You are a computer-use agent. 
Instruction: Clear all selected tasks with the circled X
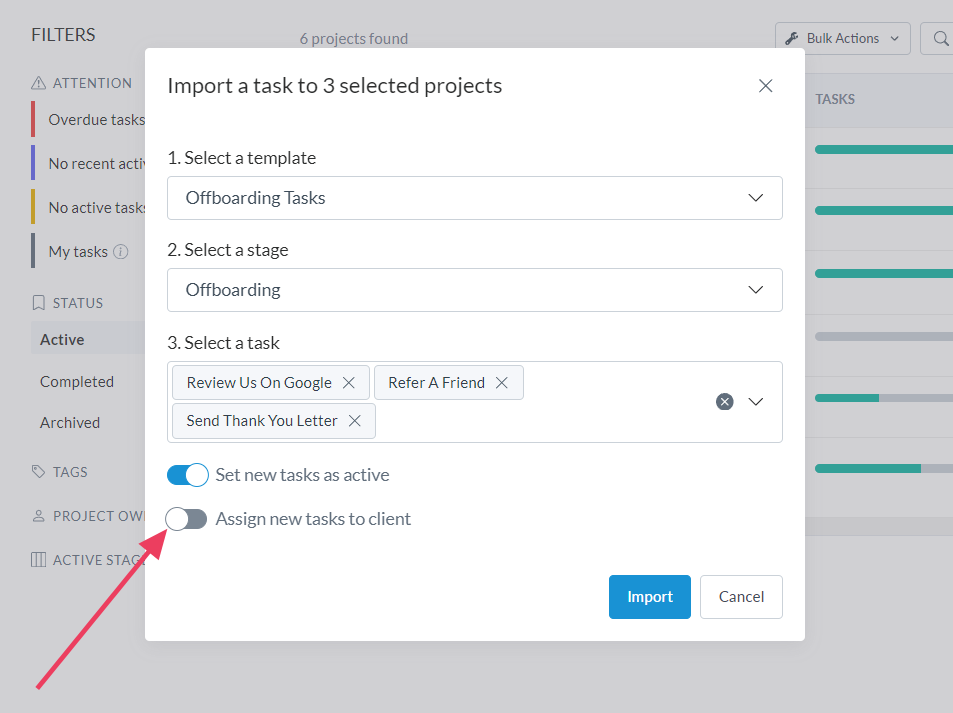725,401
